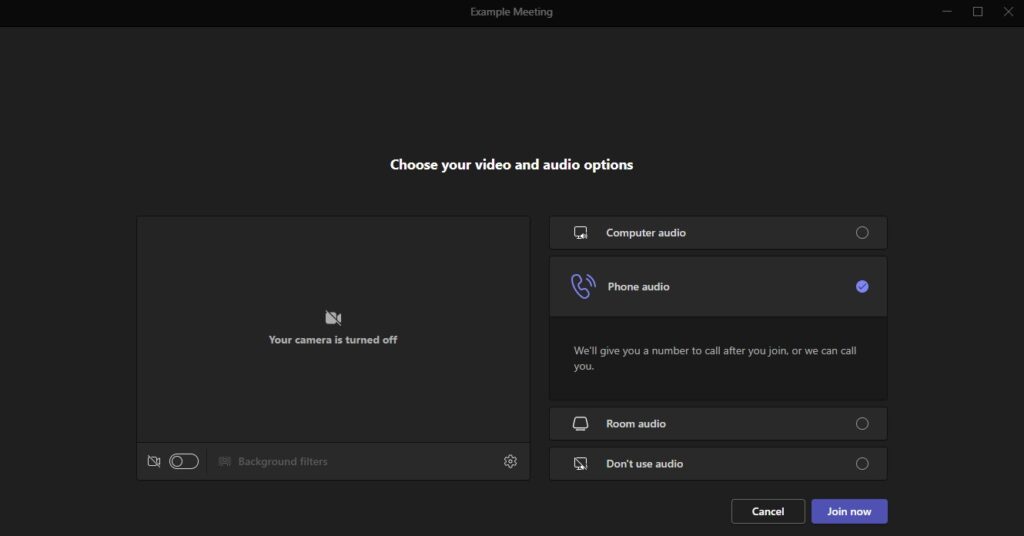Viewport: 1024px width, 536px height.
Task: Cancel joining the meeting
Action: (768, 511)
